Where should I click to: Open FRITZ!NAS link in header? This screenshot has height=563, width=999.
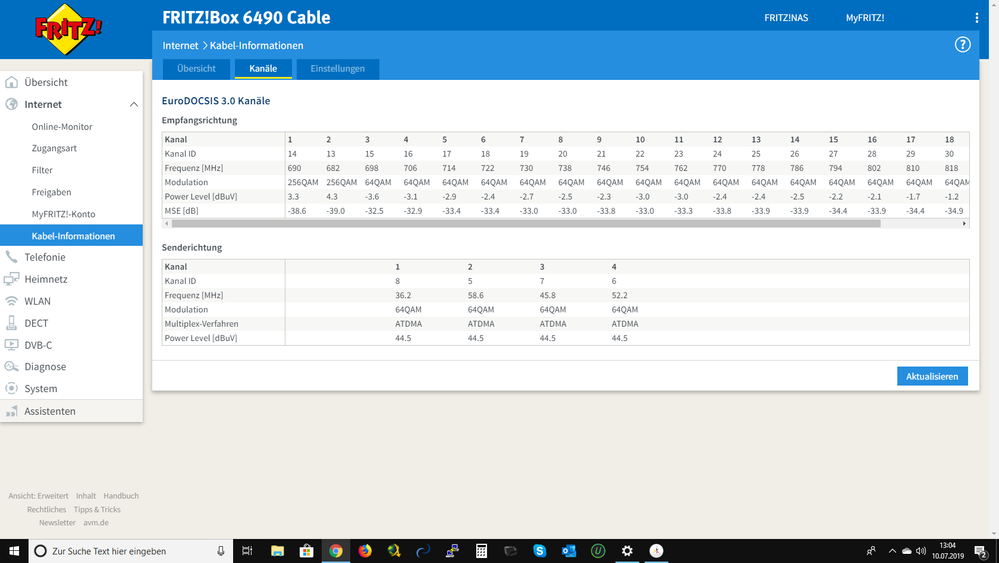[786, 18]
